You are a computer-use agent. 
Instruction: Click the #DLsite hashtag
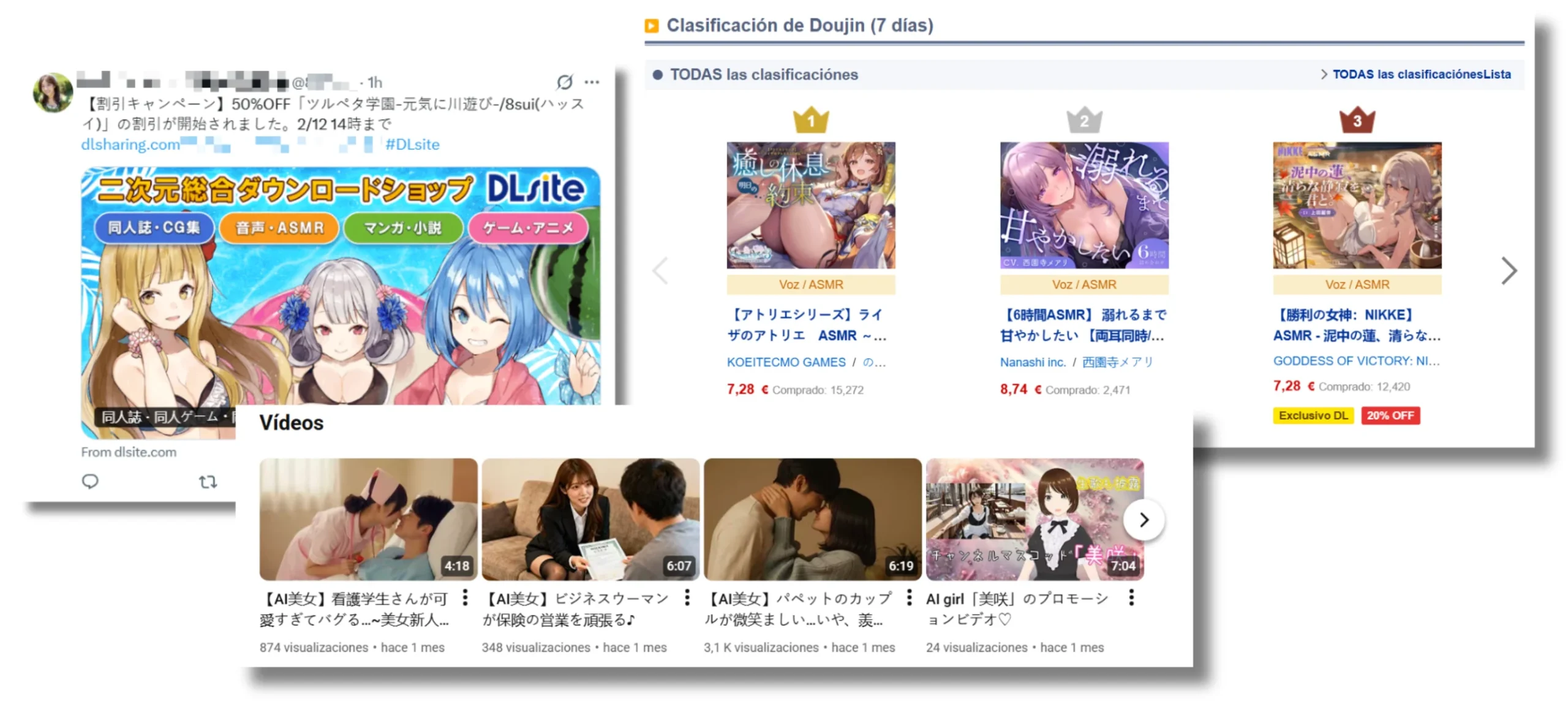point(412,145)
